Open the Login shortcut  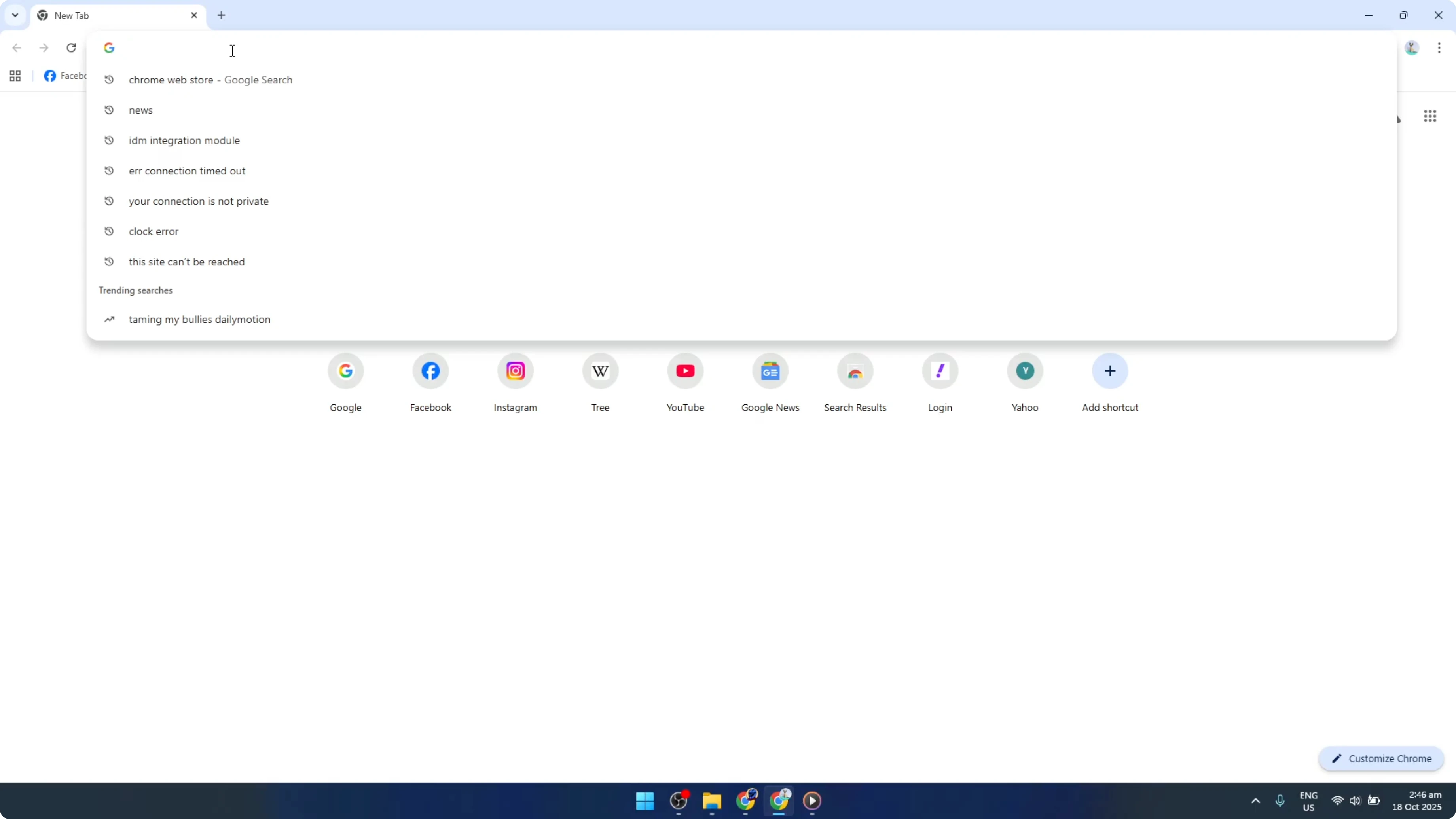pyautogui.click(x=939, y=371)
